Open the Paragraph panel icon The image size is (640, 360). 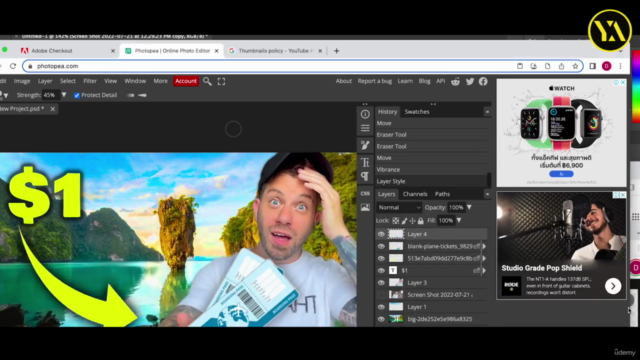365,176
